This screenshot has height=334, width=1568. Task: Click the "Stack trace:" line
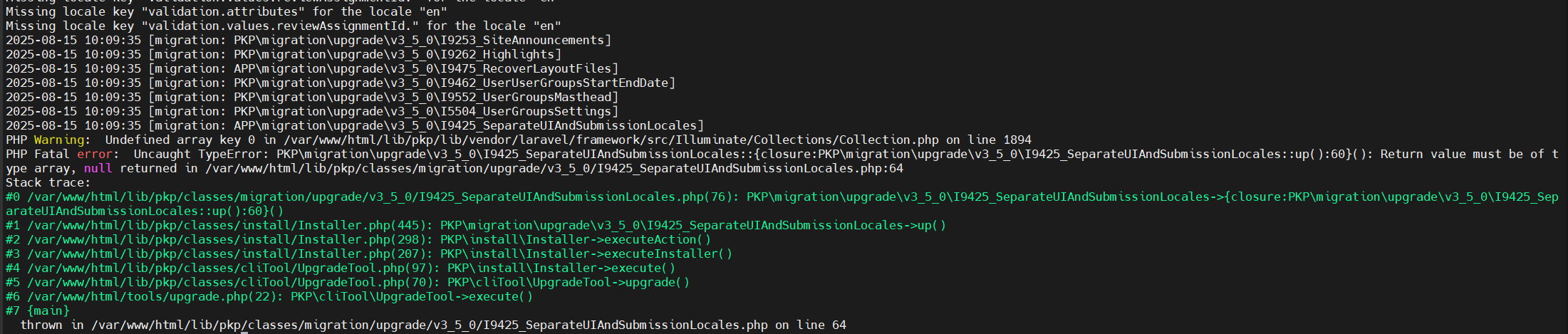pyautogui.click(x=48, y=182)
